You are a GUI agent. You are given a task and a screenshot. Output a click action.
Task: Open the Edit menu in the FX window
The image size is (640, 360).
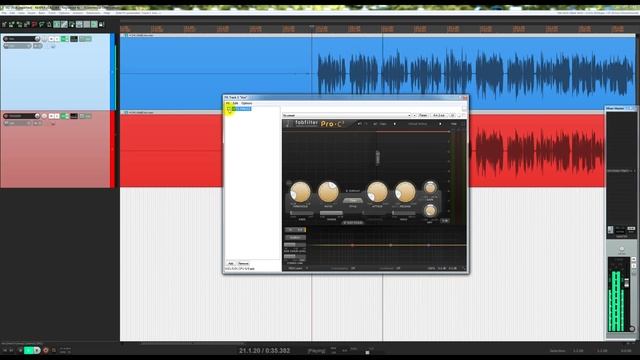[236, 103]
